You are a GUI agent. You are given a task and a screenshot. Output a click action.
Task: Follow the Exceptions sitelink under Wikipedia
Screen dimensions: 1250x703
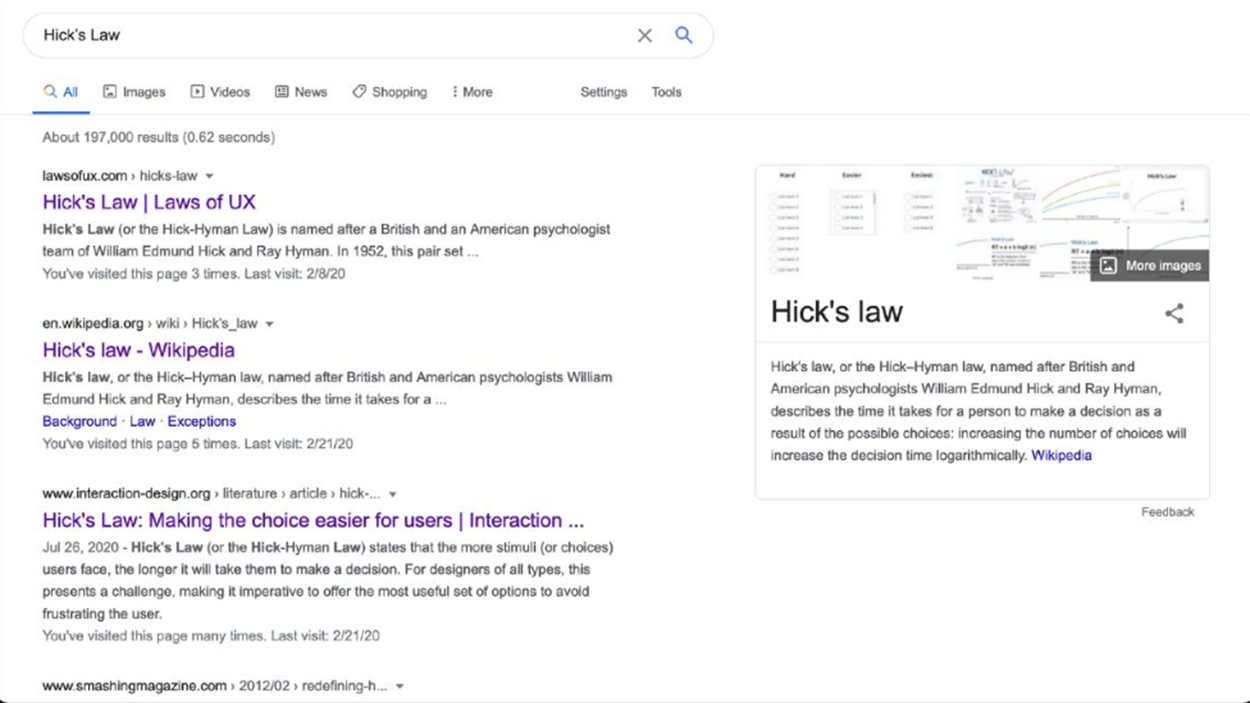click(x=201, y=422)
